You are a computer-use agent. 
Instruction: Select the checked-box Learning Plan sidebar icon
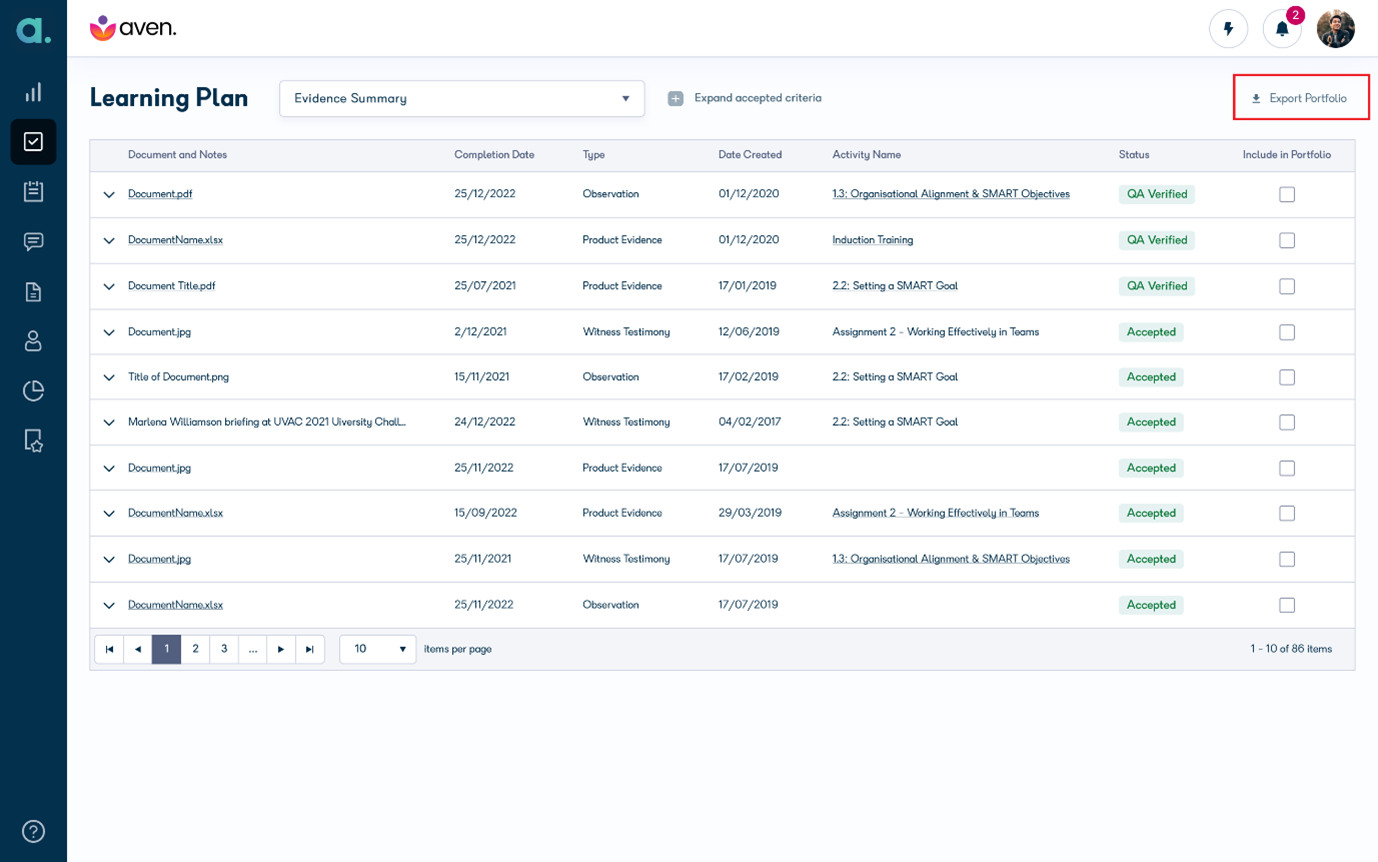[x=33, y=142]
